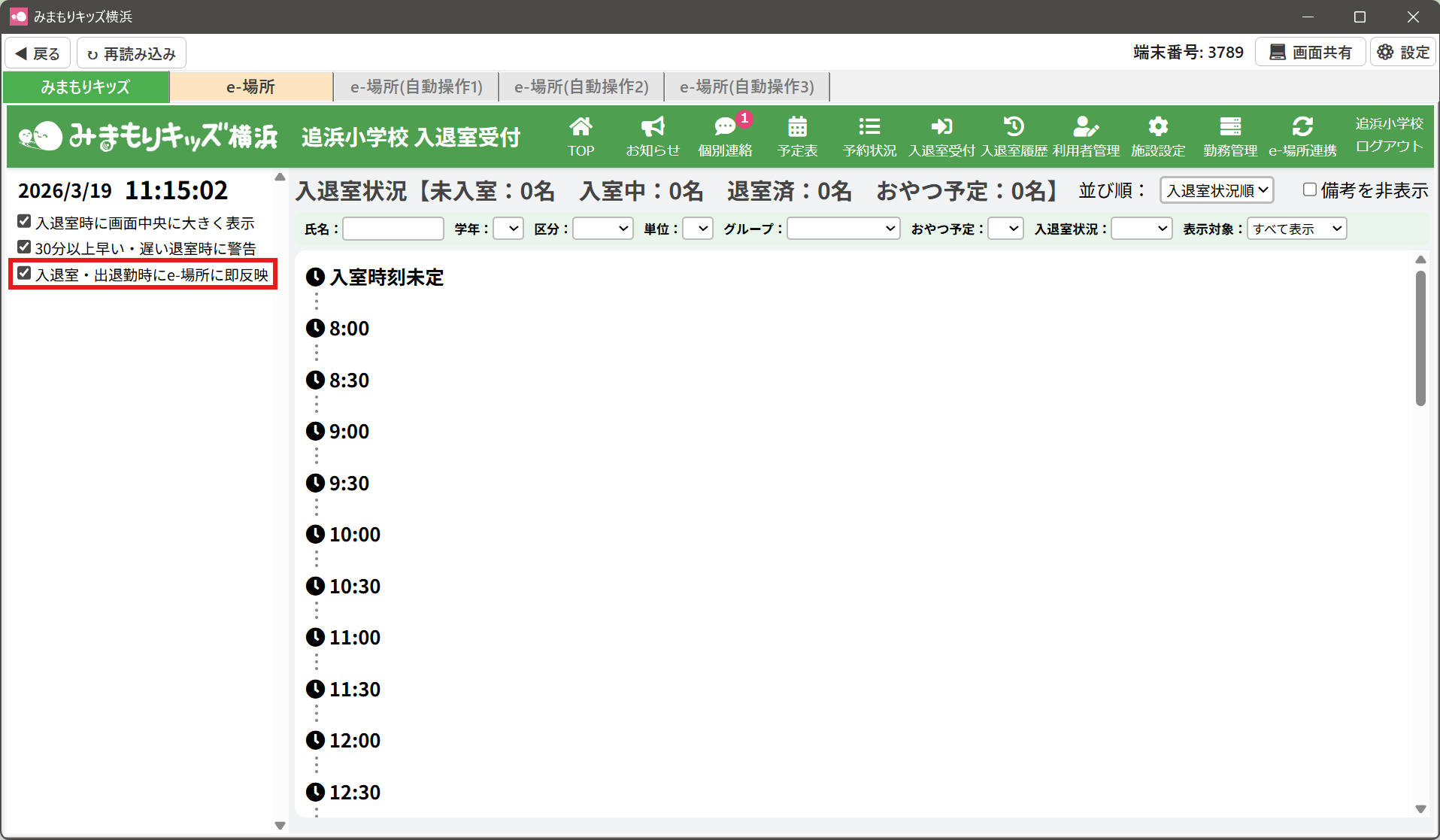Image resolution: width=1440 pixels, height=840 pixels.
Task: Click the 画面共有 button
Action: pos(1310,53)
